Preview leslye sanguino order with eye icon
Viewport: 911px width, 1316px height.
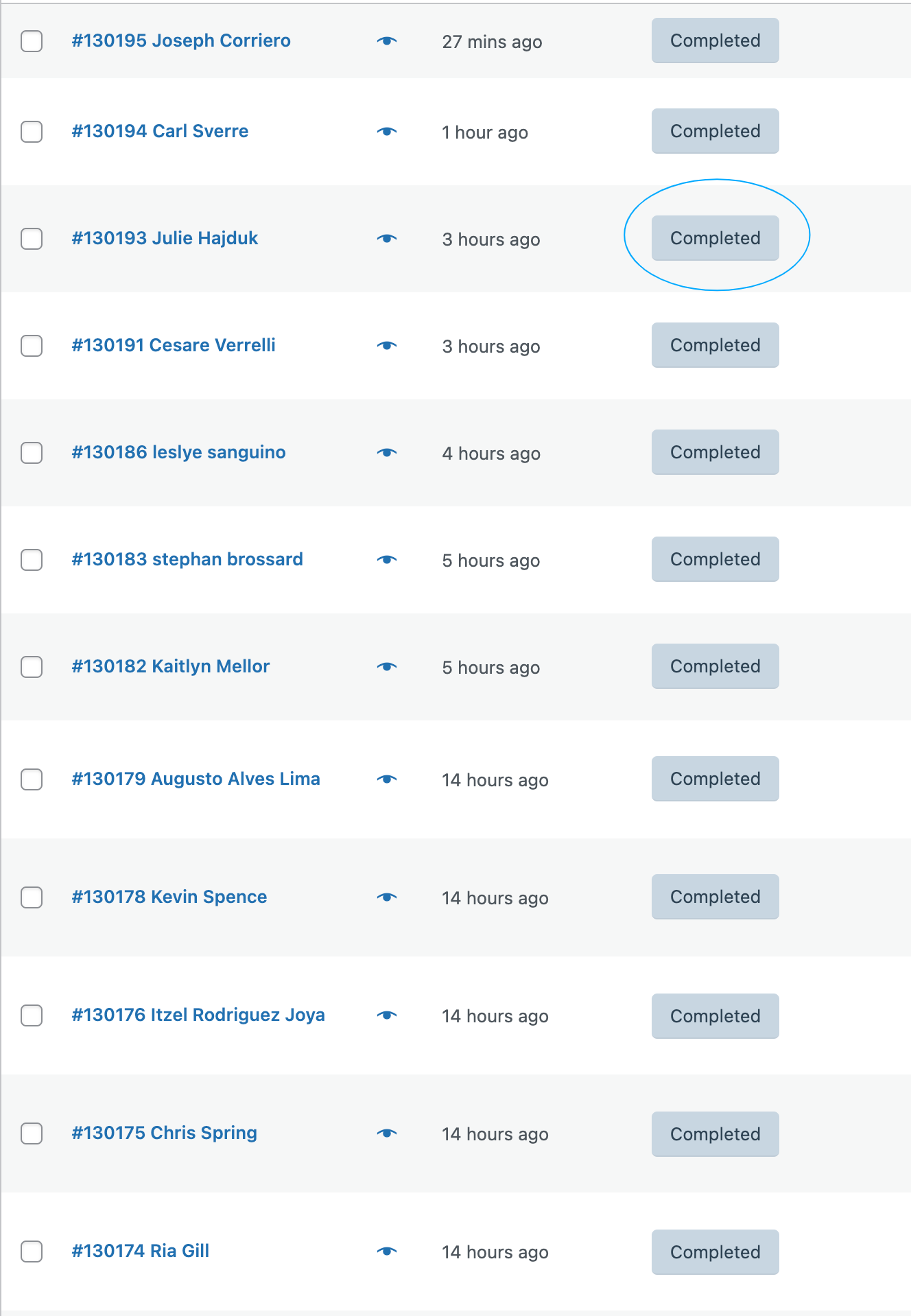[387, 453]
